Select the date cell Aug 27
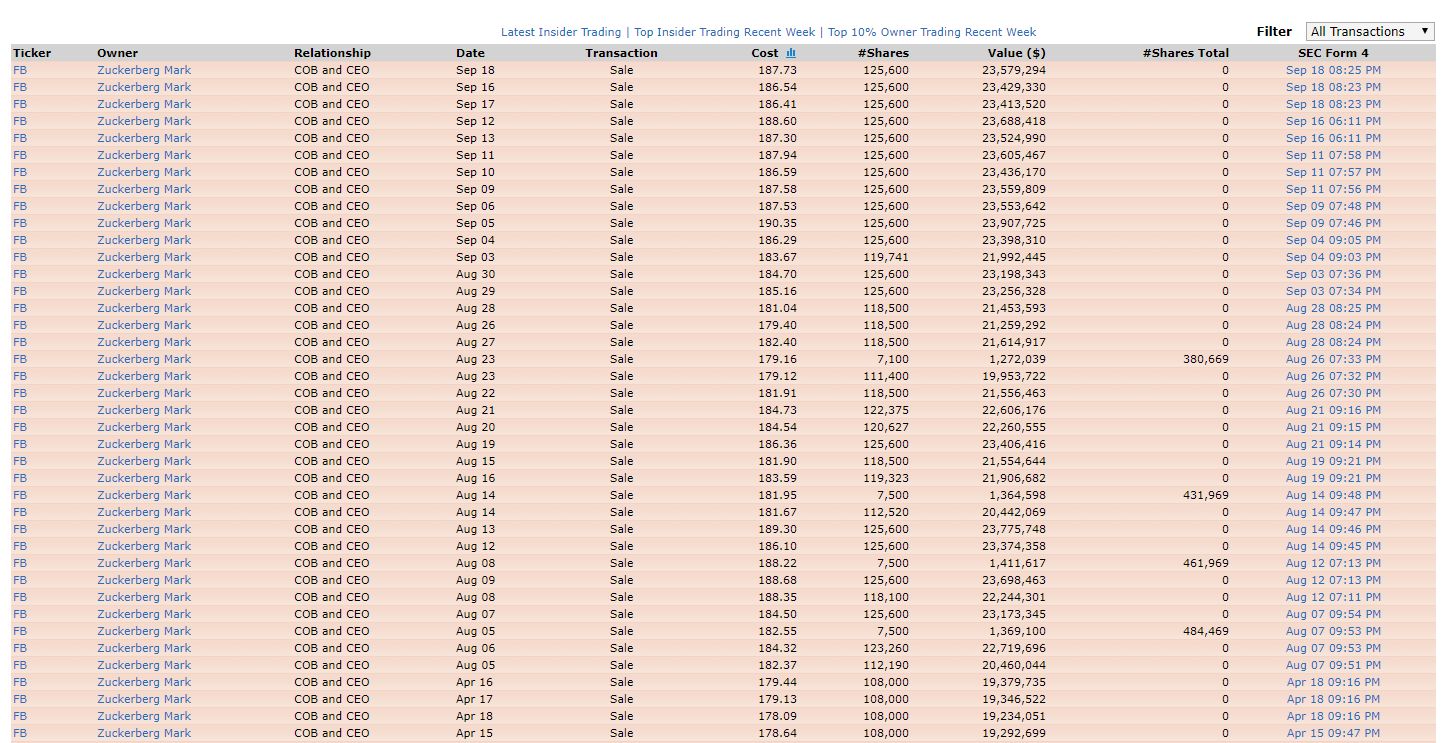This screenshot has width=1445, height=743. tap(475, 342)
